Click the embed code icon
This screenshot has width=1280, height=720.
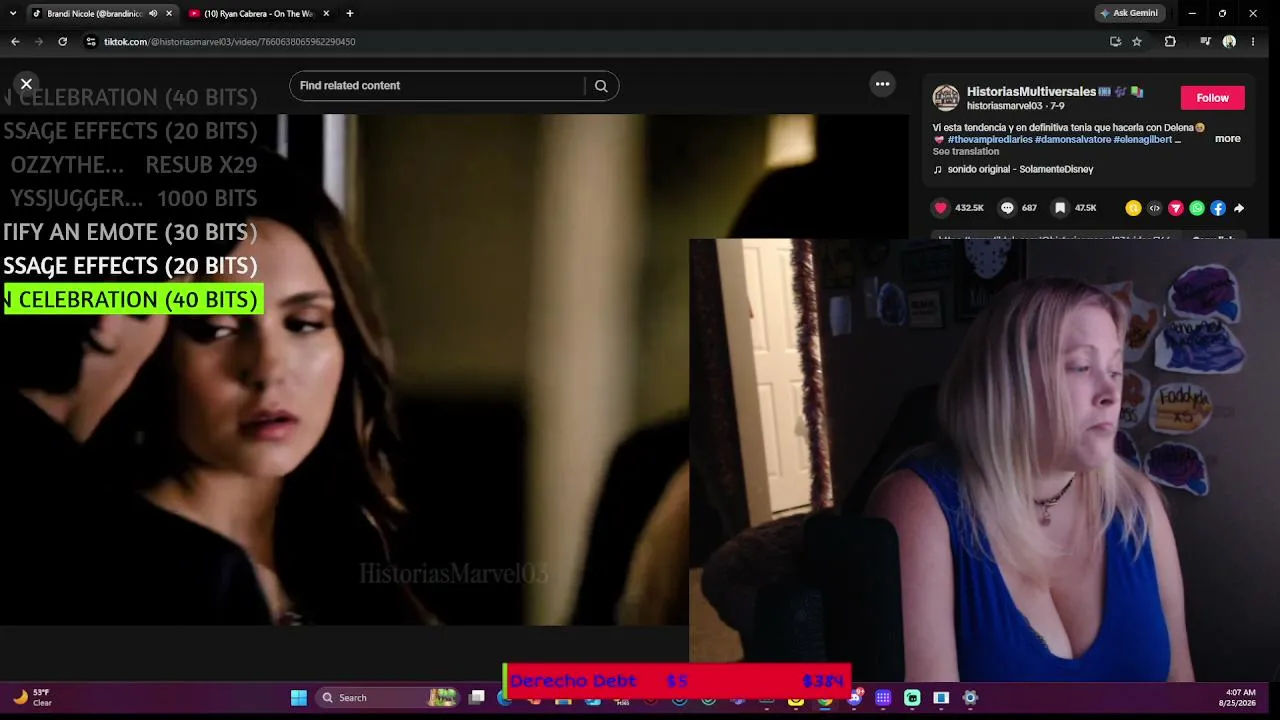tap(1154, 208)
